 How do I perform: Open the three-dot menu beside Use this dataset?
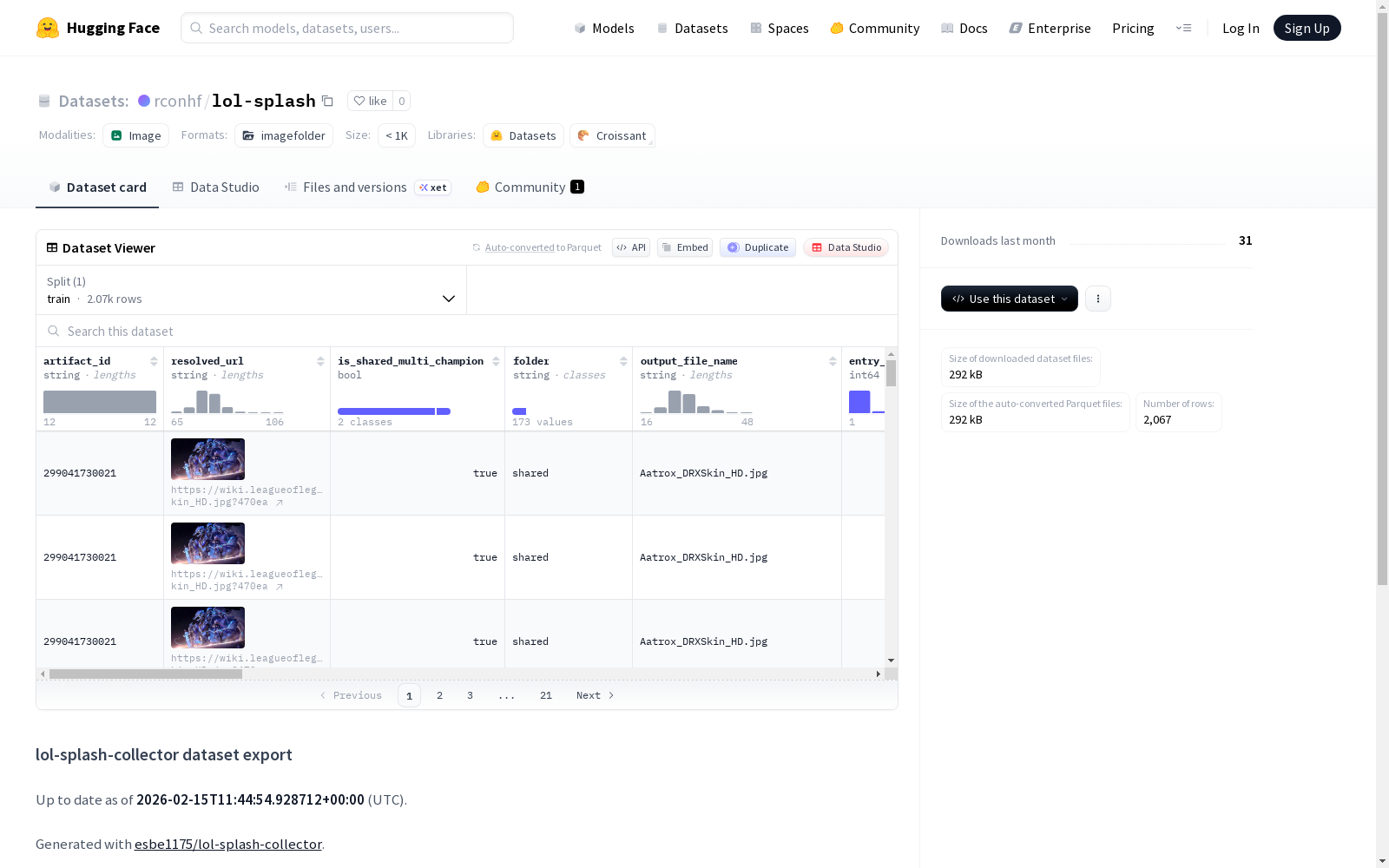(x=1098, y=299)
